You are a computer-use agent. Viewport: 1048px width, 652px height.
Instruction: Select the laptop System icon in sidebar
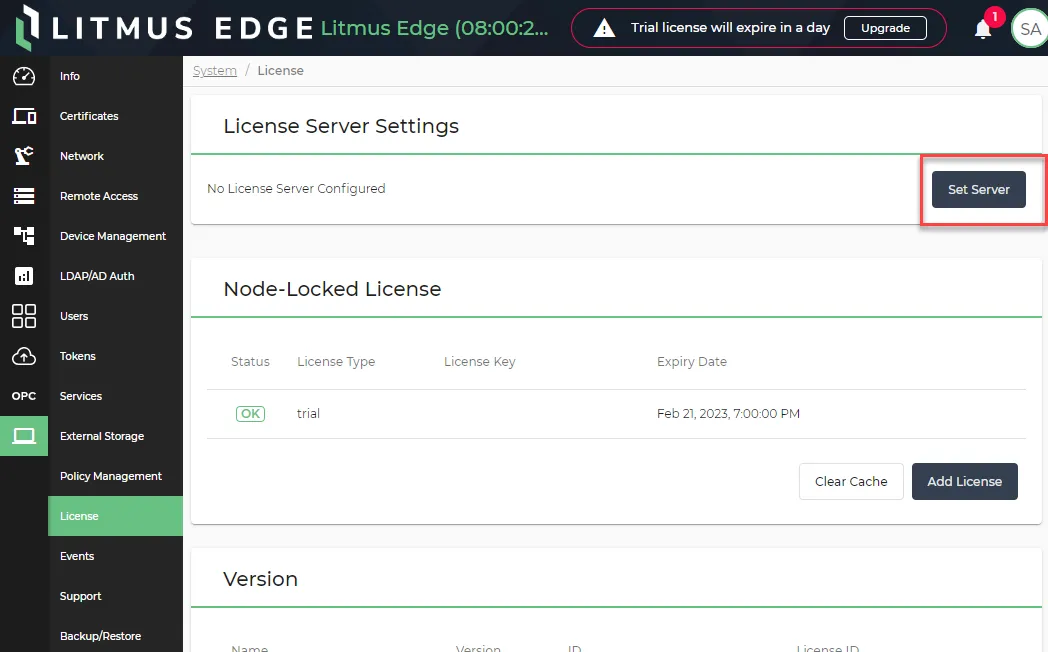pos(24,436)
